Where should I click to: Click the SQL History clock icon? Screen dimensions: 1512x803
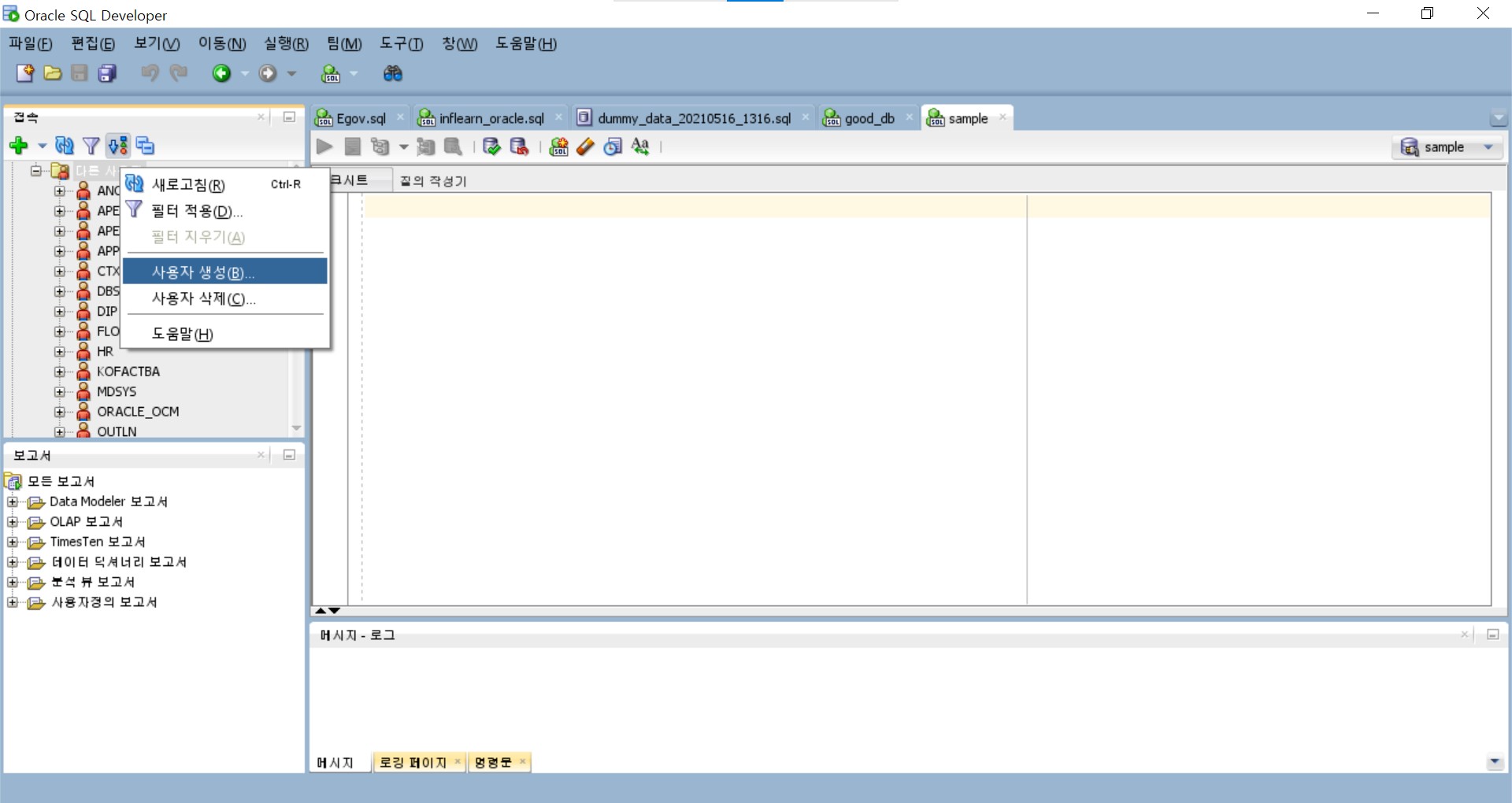pos(613,146)
